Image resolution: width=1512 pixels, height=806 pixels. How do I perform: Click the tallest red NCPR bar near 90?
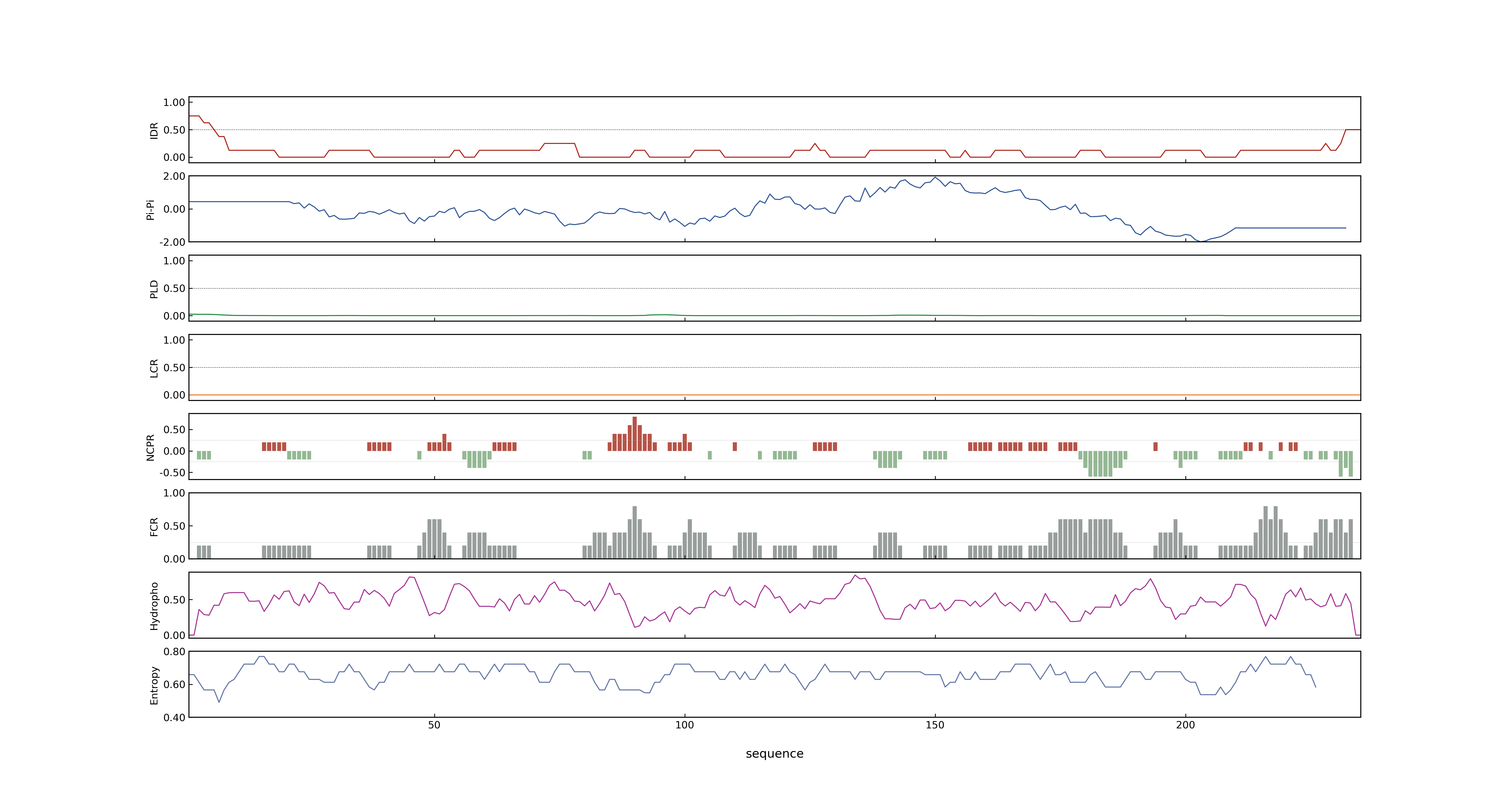tap(635, 434)
